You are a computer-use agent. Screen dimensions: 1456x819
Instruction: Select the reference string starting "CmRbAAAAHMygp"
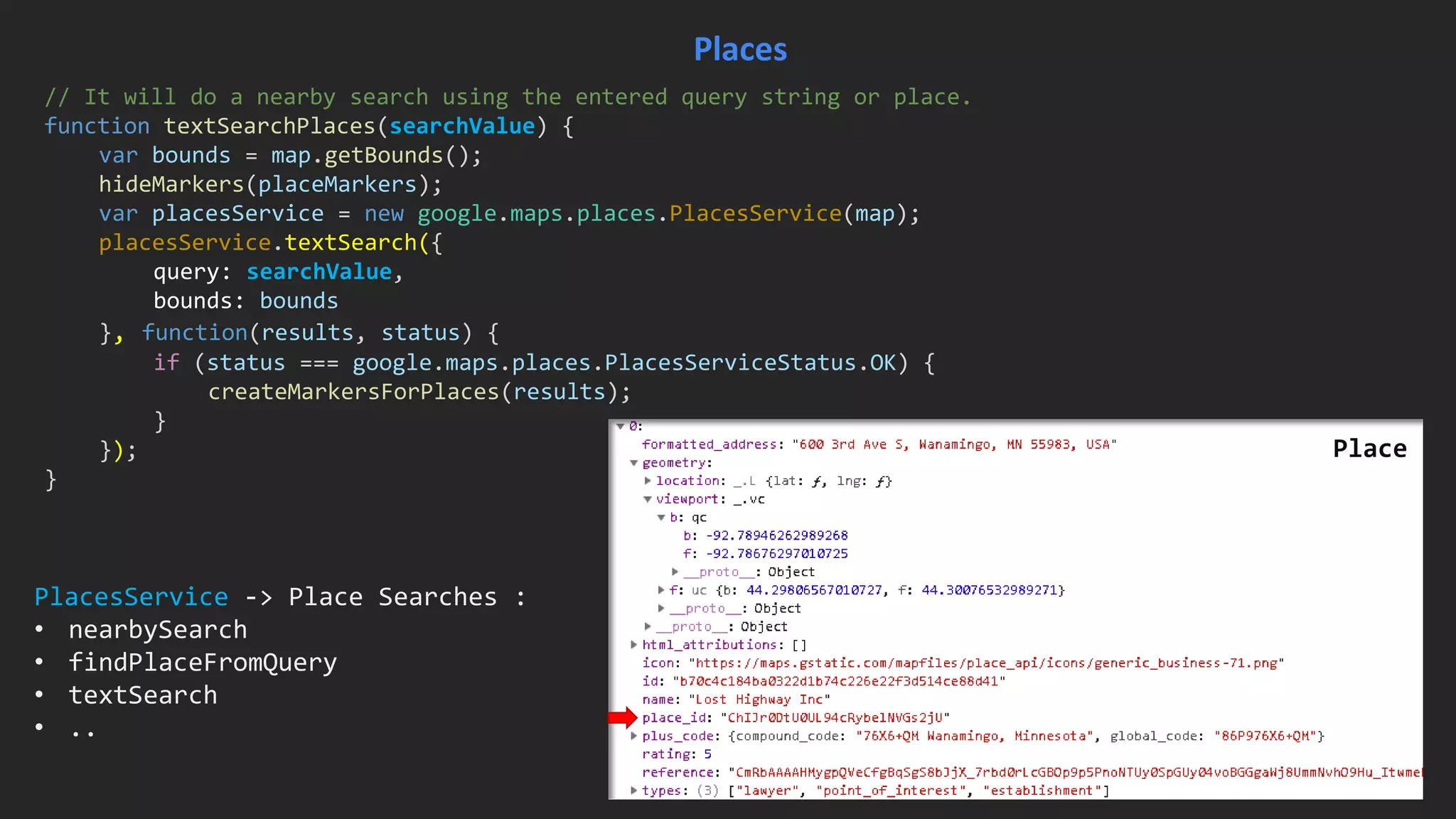tap(1075, 773)
